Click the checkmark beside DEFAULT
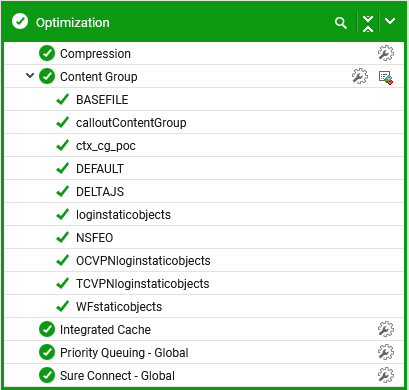The image size is (409, 390). click(63, 168)
